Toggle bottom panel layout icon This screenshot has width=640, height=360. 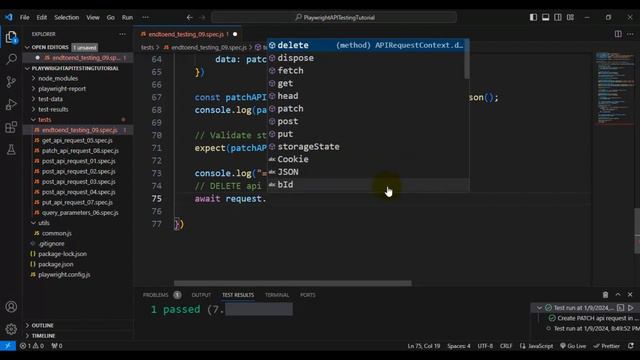[545, 17]
